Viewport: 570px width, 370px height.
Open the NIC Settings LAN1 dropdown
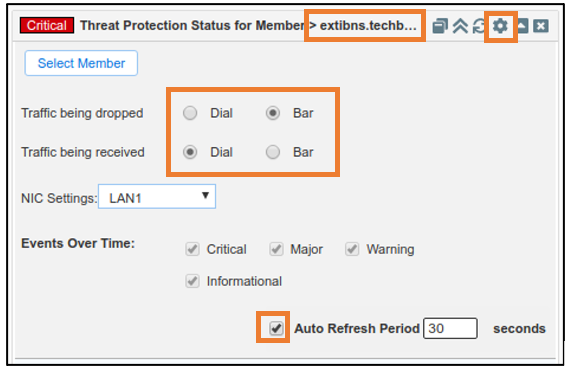157,197
